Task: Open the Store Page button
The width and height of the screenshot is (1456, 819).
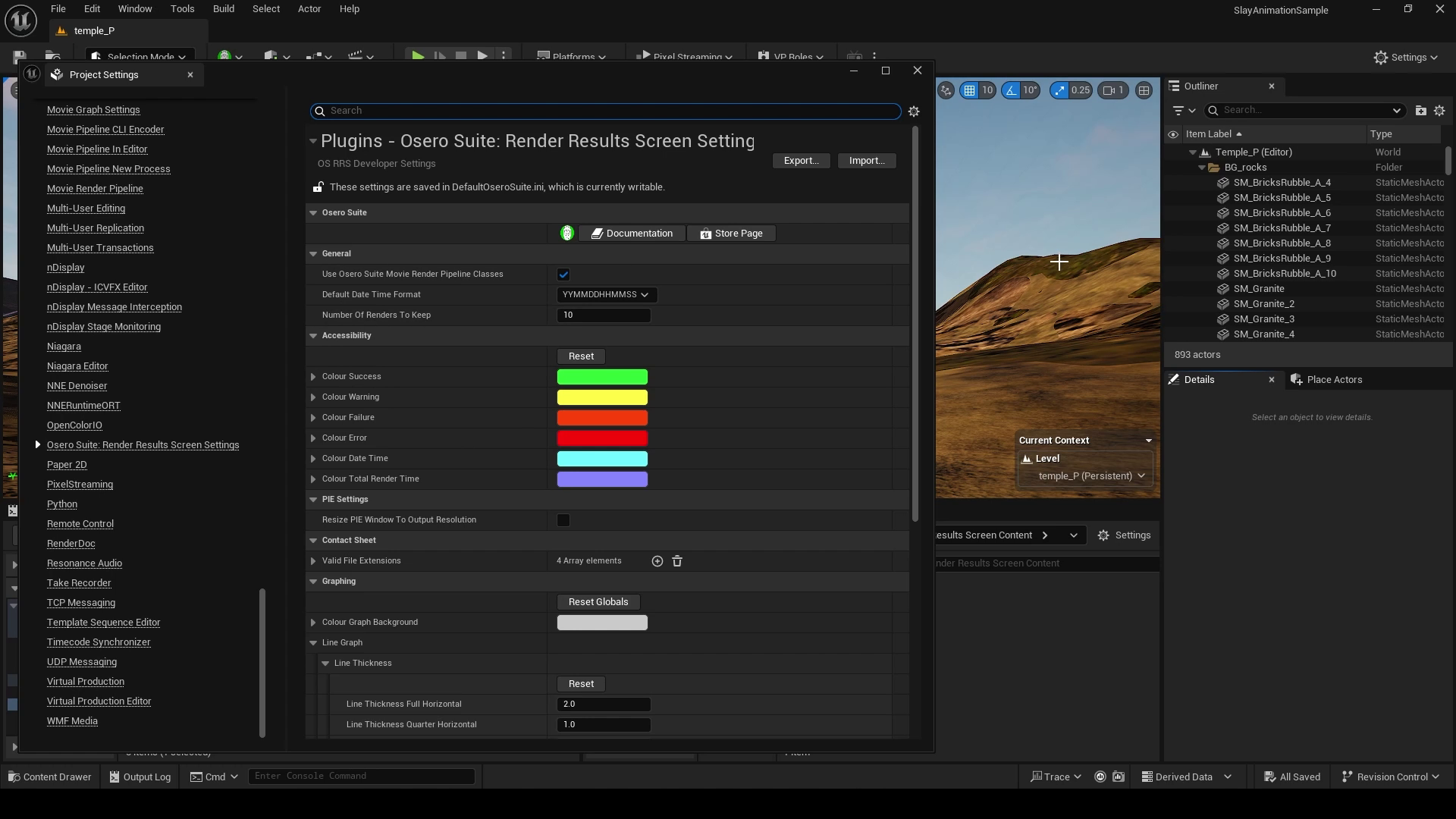Action: pyautogui.click(x=731, y=234)
